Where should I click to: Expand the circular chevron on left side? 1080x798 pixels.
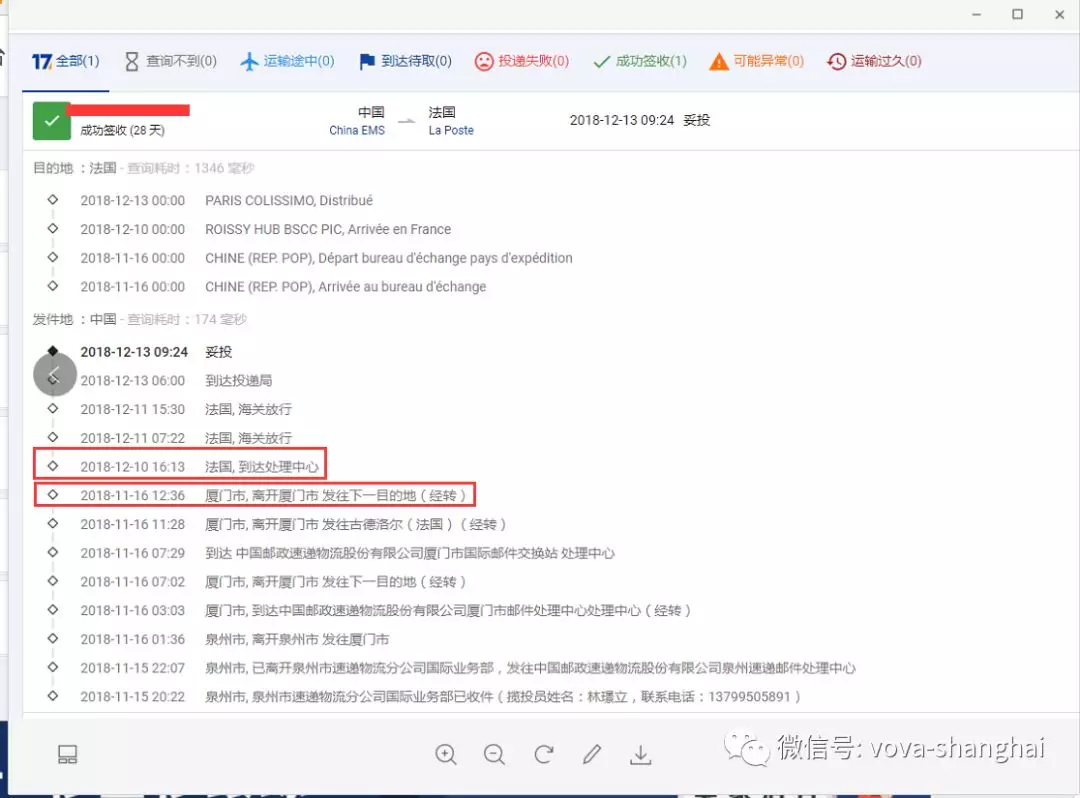coord(55,373)
